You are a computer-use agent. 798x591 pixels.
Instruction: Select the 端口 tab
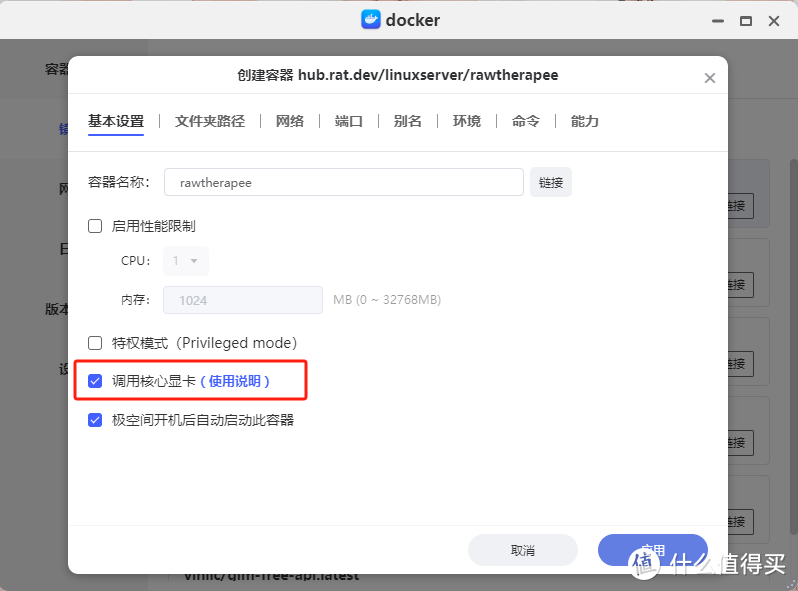(349, 121)
